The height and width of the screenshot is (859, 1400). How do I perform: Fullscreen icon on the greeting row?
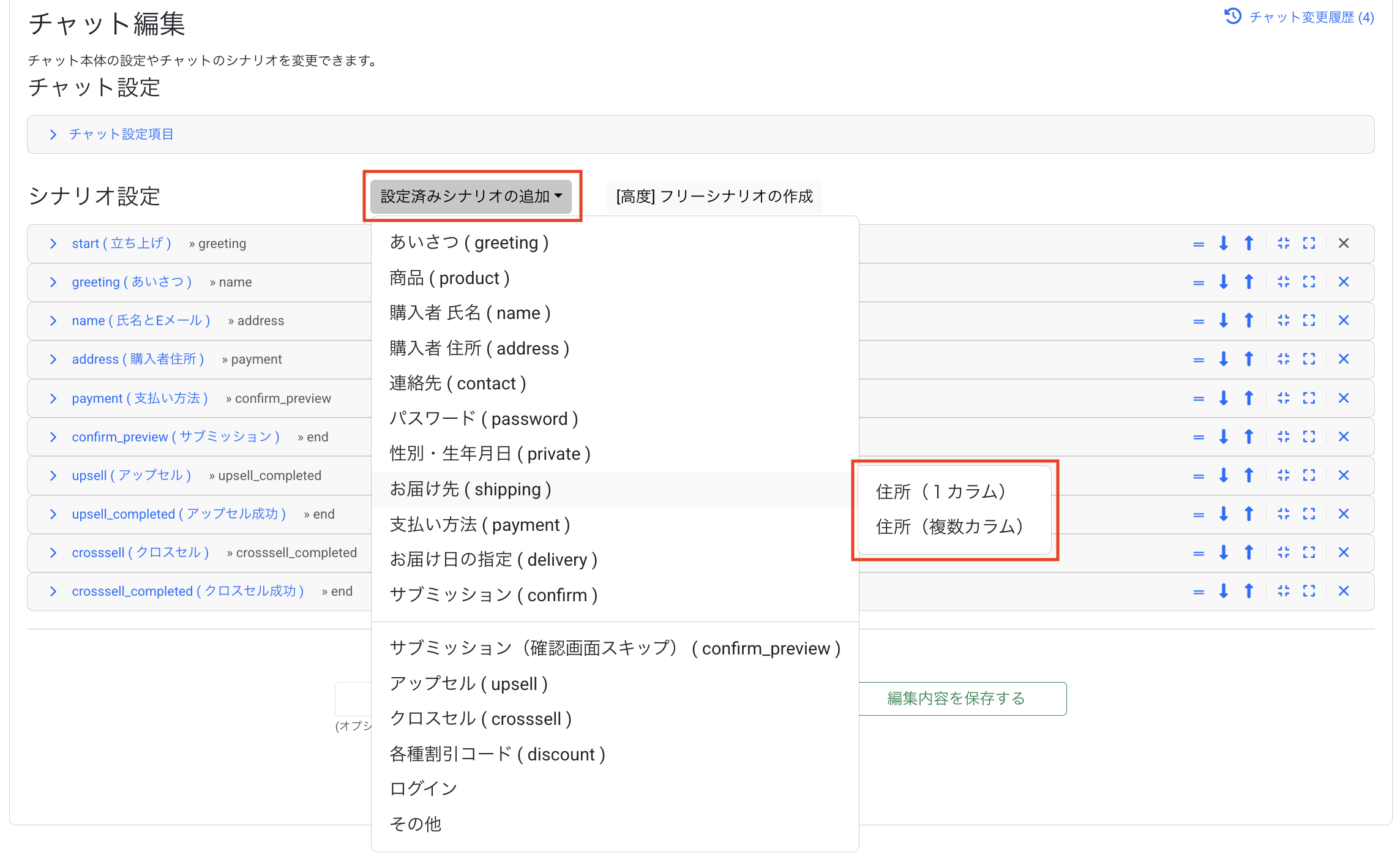[1309, 282]
